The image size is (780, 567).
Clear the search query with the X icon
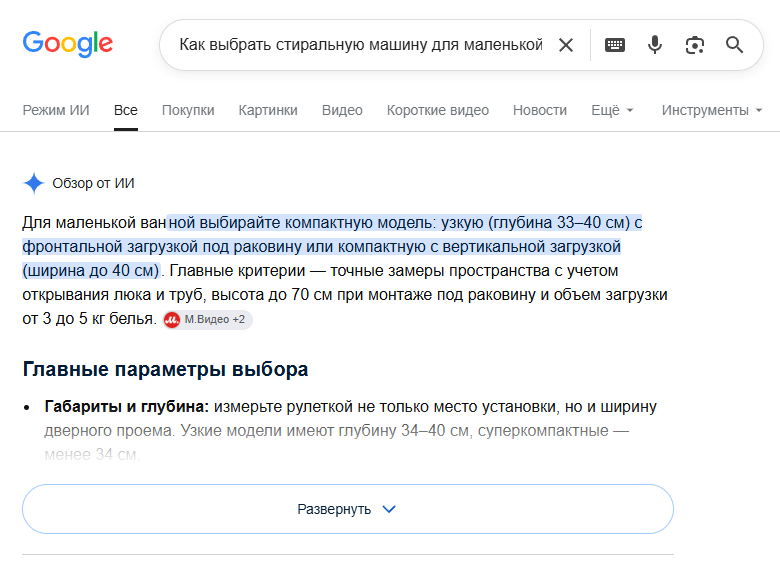tap(566, 45)
